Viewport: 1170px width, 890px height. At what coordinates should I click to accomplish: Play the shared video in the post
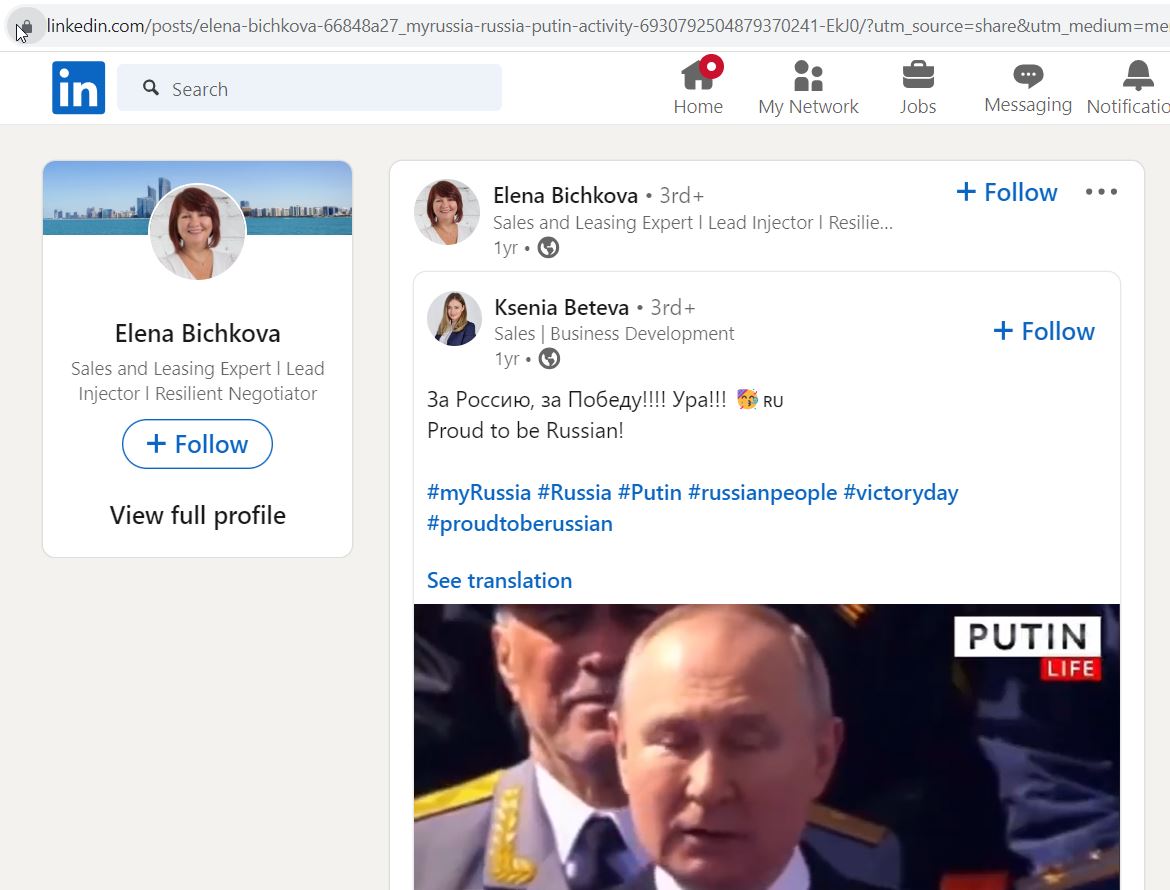tap(767, 747)
